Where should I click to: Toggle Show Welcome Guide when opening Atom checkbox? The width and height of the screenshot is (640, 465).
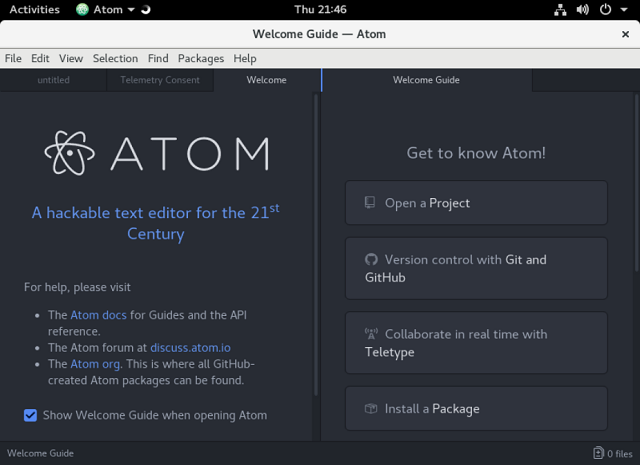click(30, 415)
